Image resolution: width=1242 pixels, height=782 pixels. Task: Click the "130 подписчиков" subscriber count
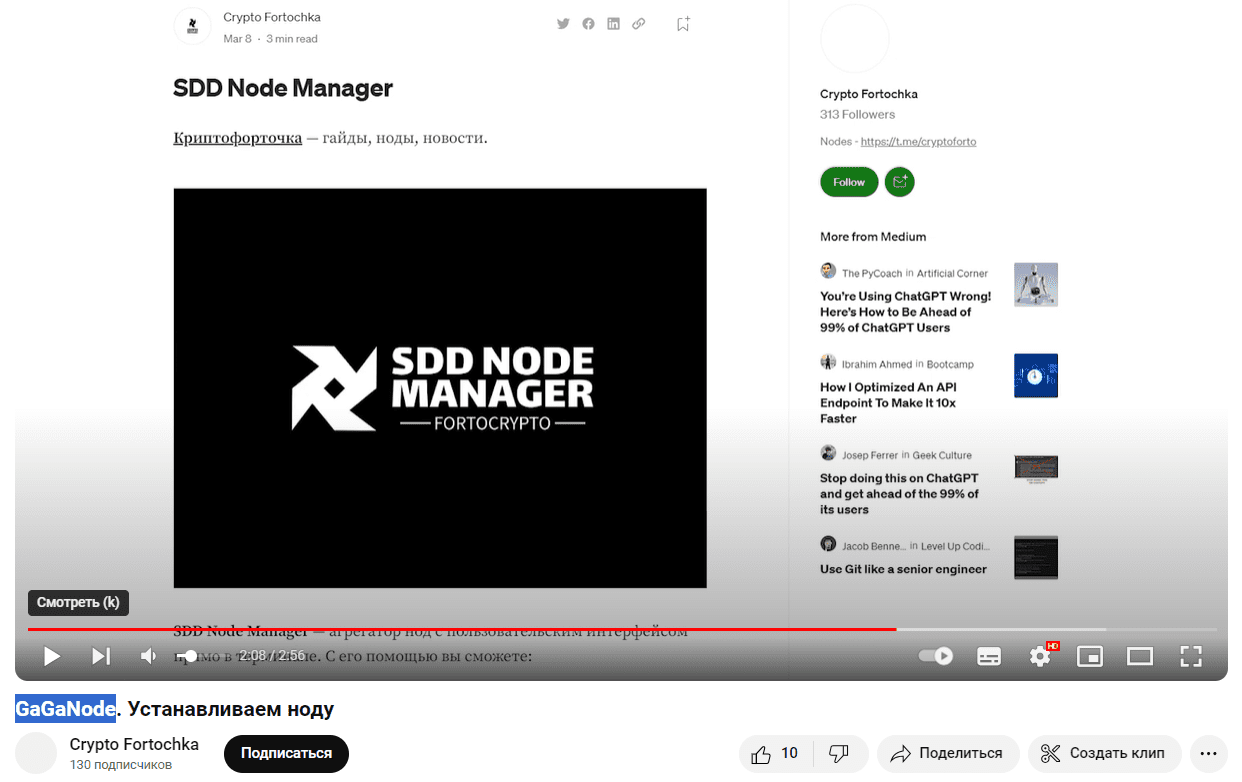coord(122,765)
